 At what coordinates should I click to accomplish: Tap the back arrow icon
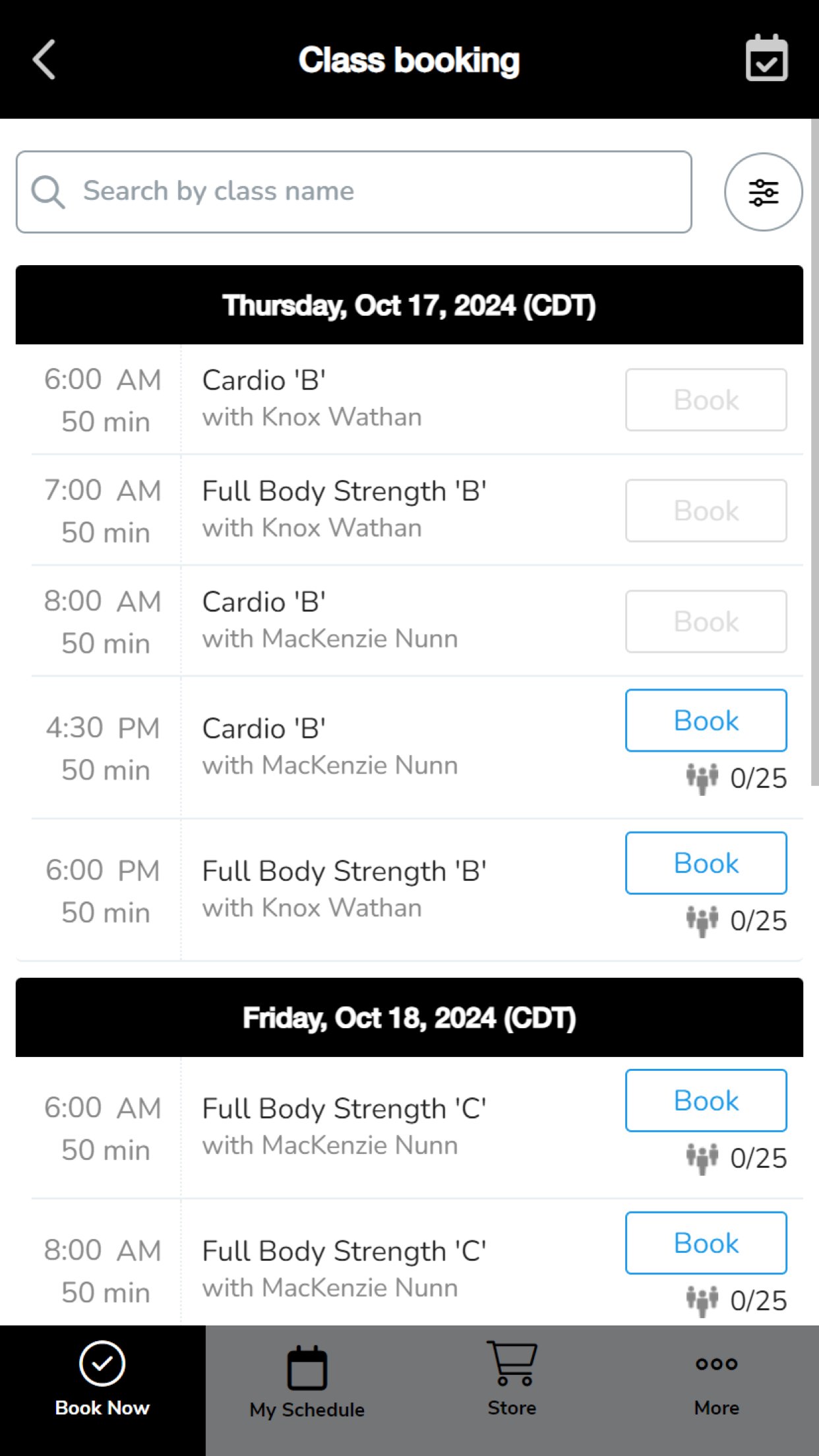44,59
